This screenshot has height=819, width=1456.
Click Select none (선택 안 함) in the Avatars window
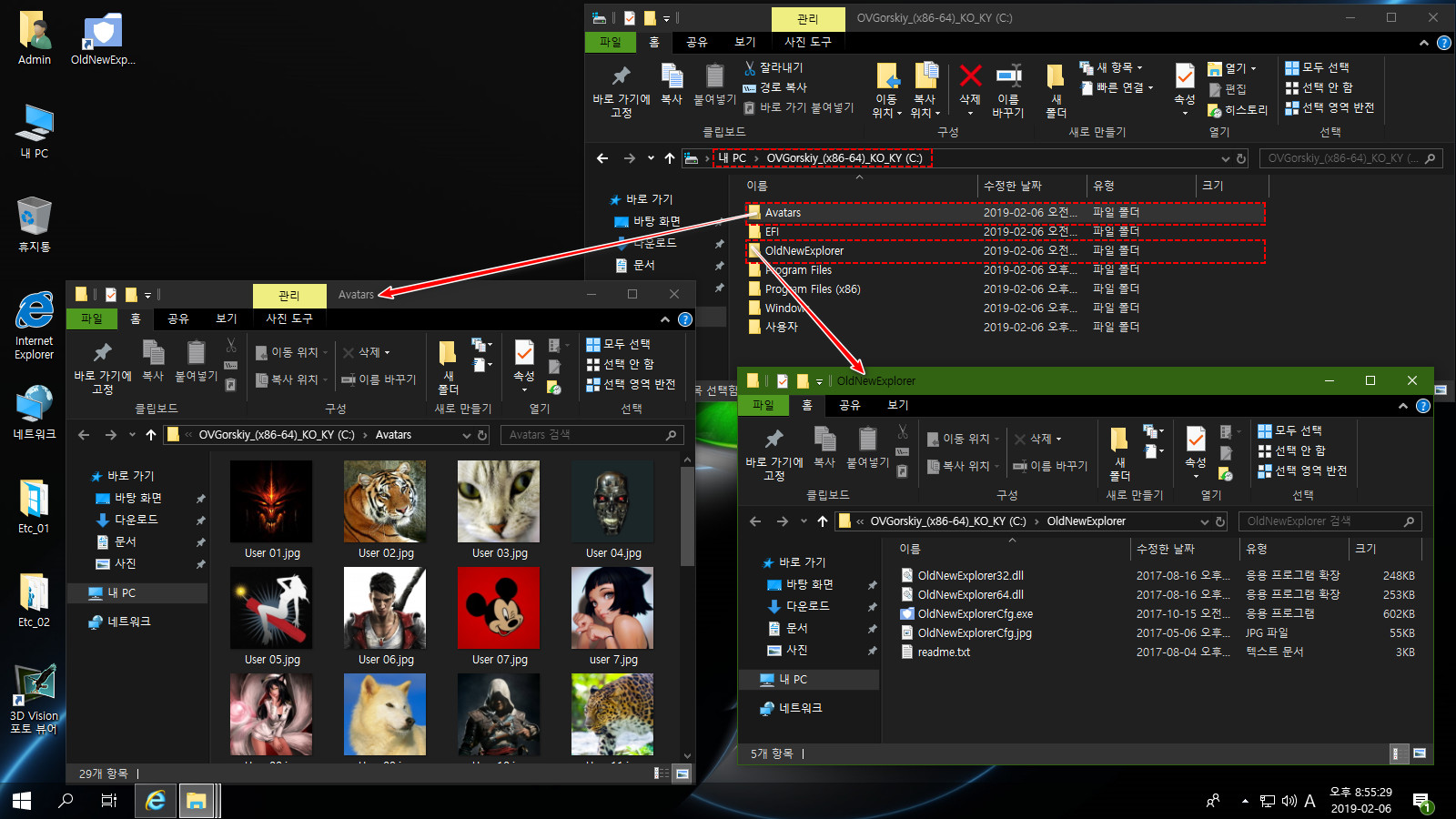pos(620,364)
